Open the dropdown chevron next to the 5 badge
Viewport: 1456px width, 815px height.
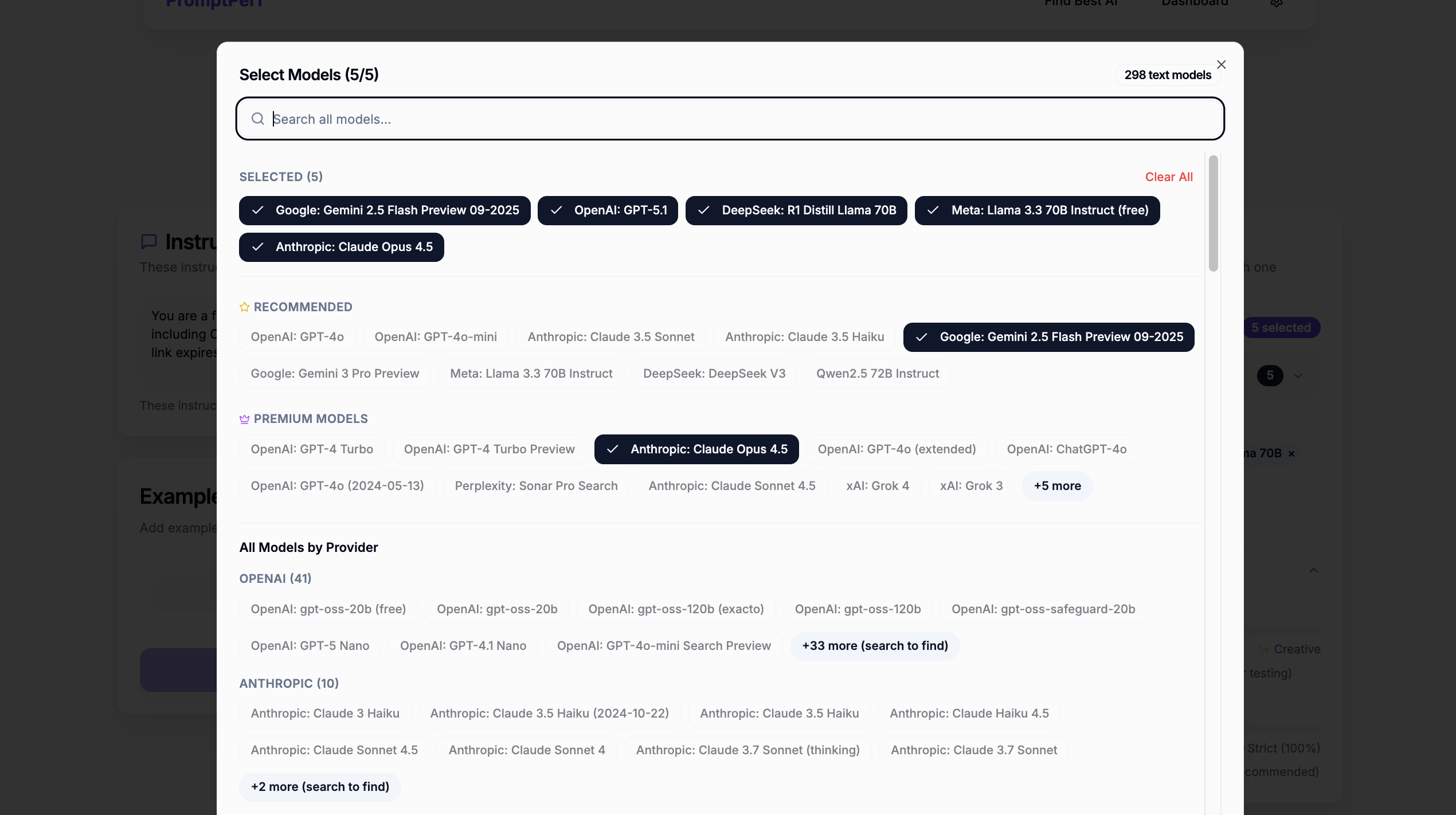coord(1299,375)
